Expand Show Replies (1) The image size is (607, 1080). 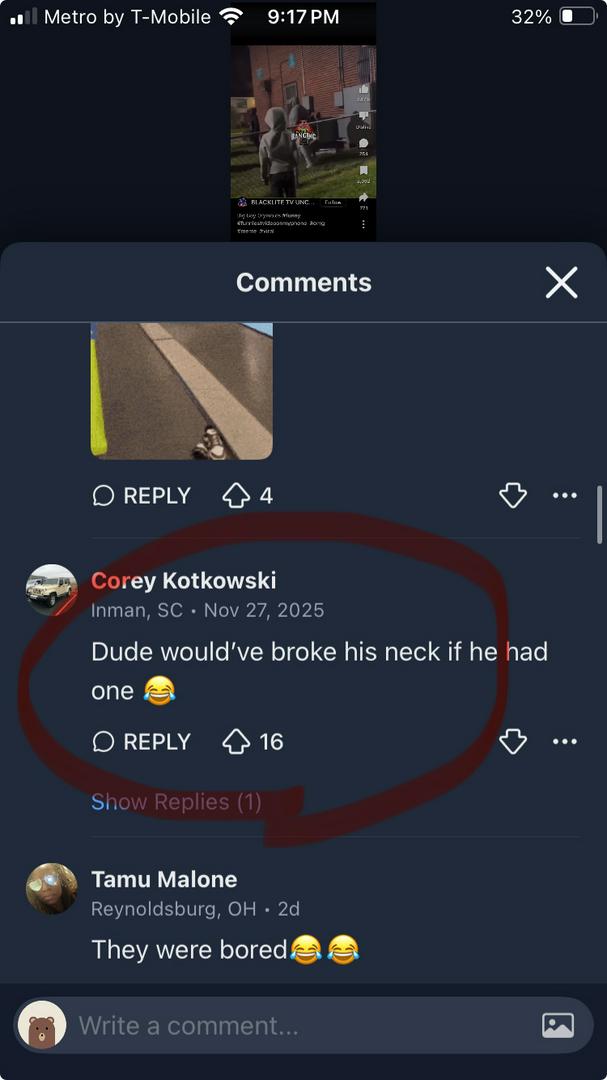point(176,802)
